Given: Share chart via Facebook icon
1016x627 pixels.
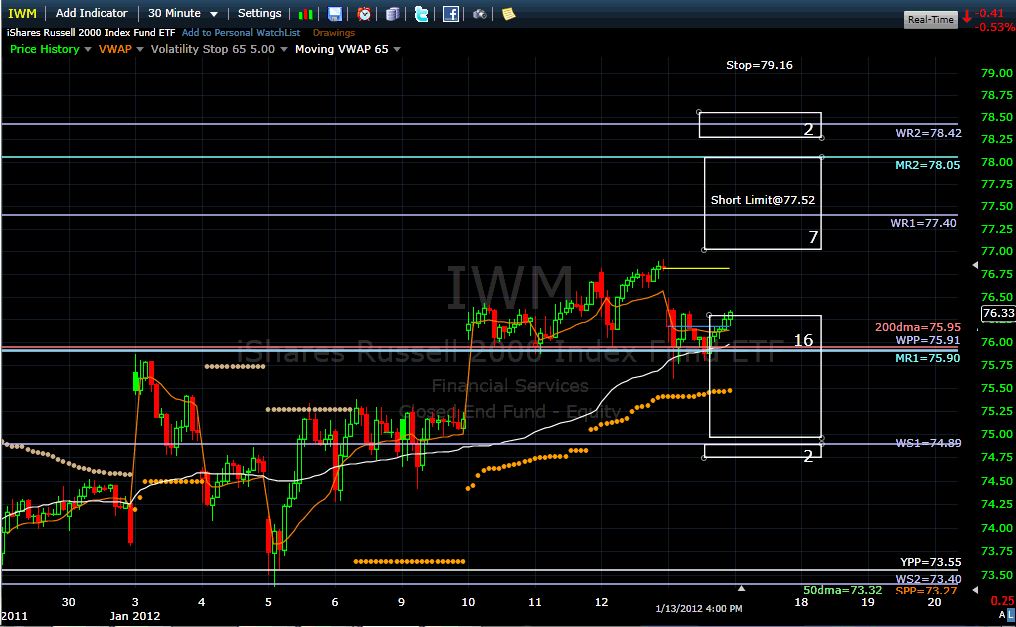Looking at the screenshot, I should [x=450, y=14].
